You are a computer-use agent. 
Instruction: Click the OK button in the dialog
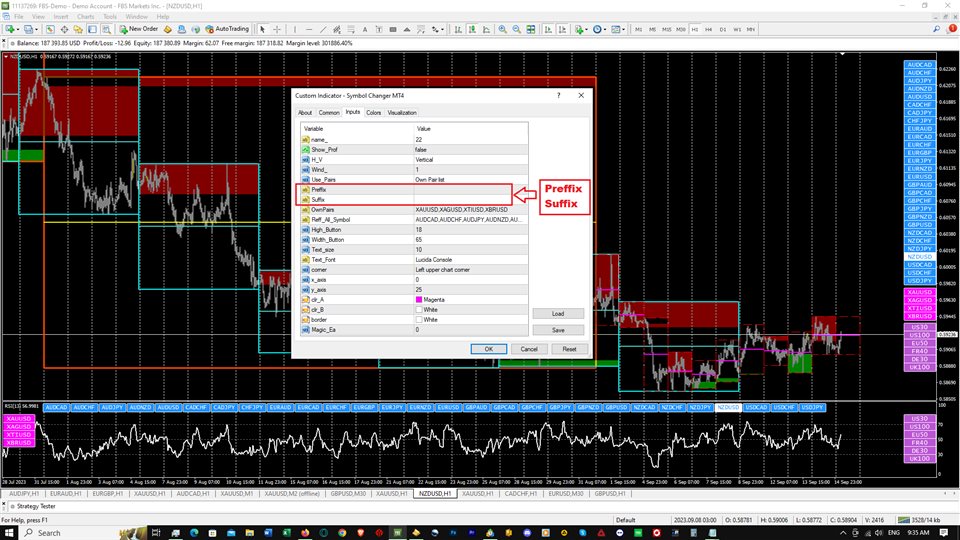click(x=489, y=349)
